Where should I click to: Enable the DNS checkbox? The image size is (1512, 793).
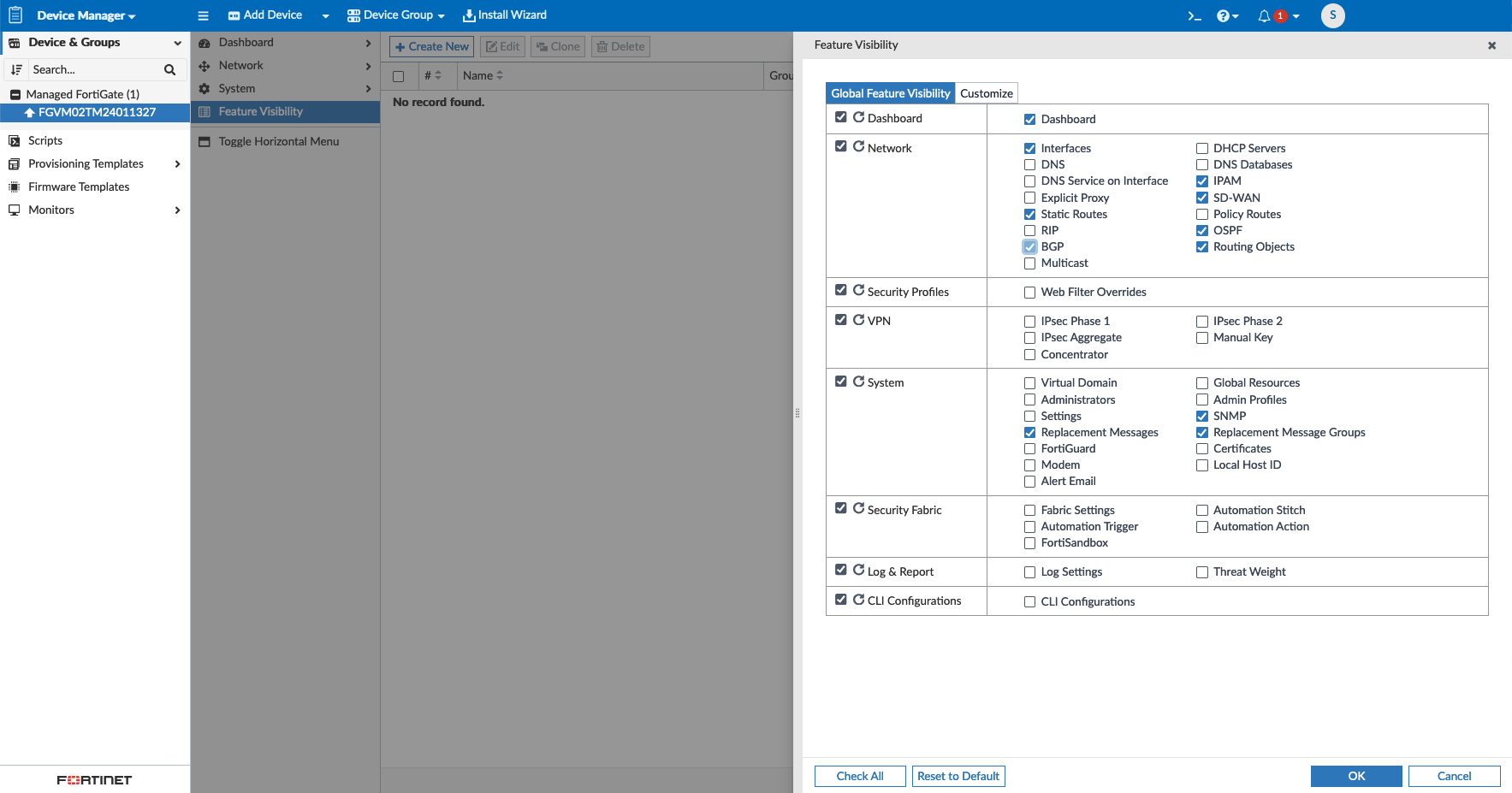(1029, 165)
